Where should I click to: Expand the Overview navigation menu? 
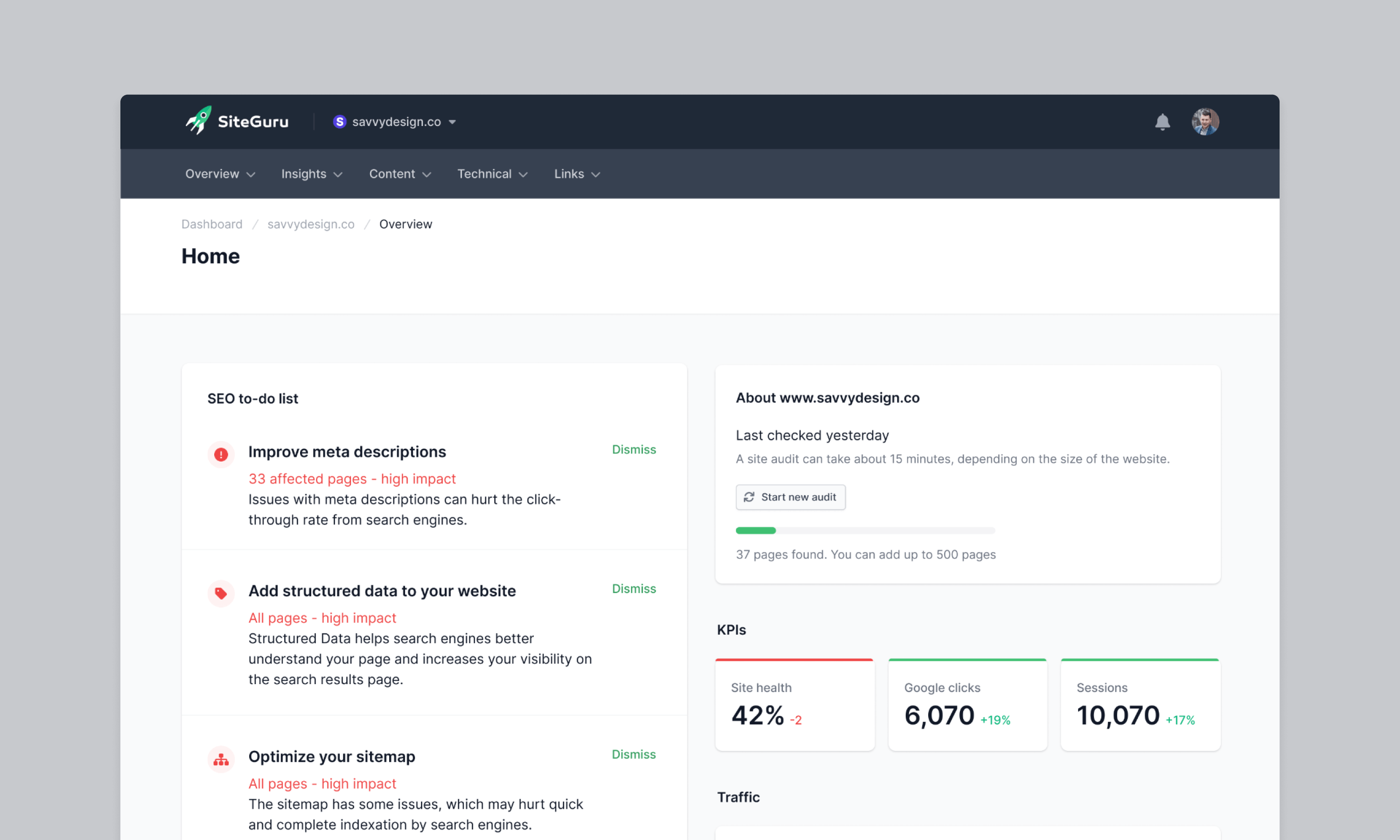[x=219, y=175]
